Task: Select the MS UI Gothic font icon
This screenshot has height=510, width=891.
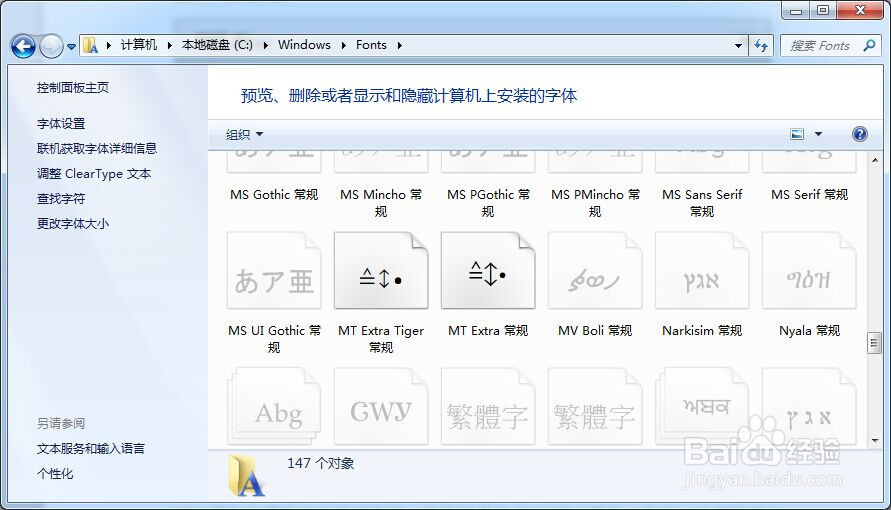Action: 274,270
